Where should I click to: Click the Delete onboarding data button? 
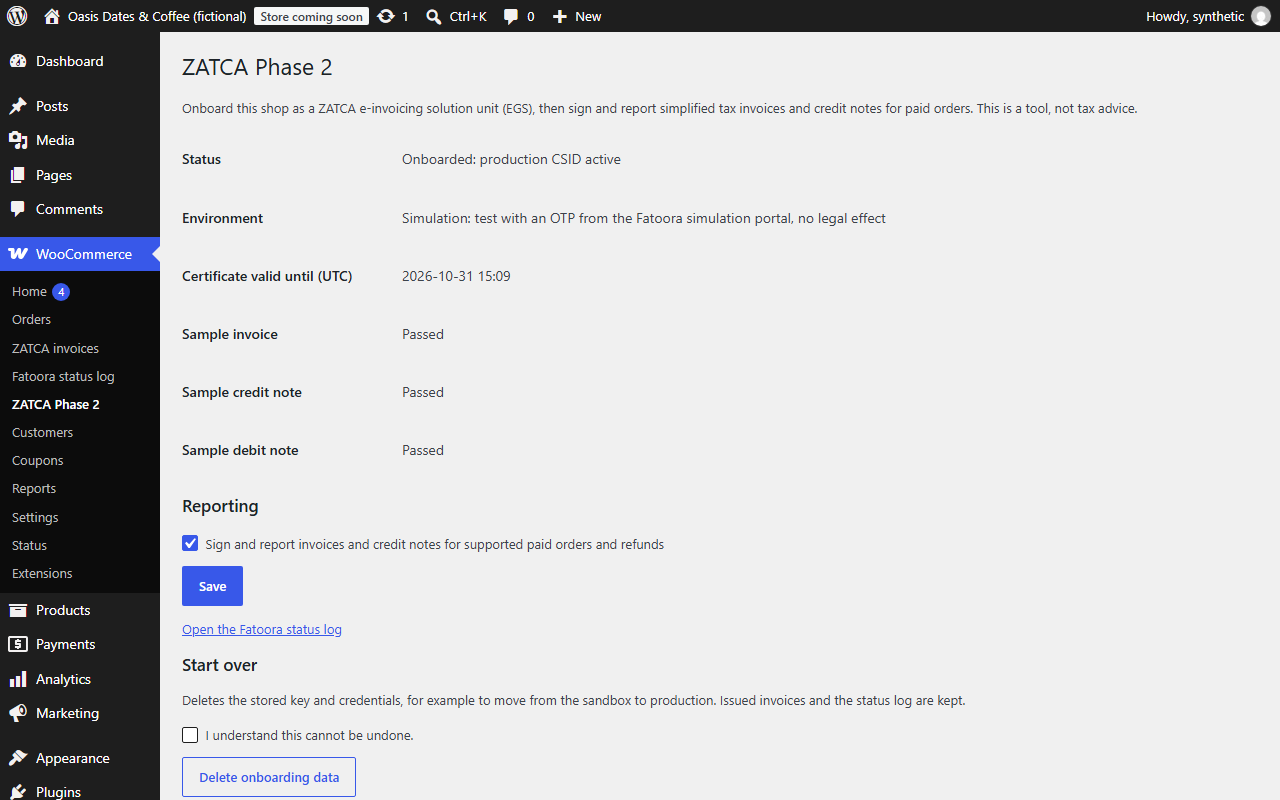[x=269, y=777]
